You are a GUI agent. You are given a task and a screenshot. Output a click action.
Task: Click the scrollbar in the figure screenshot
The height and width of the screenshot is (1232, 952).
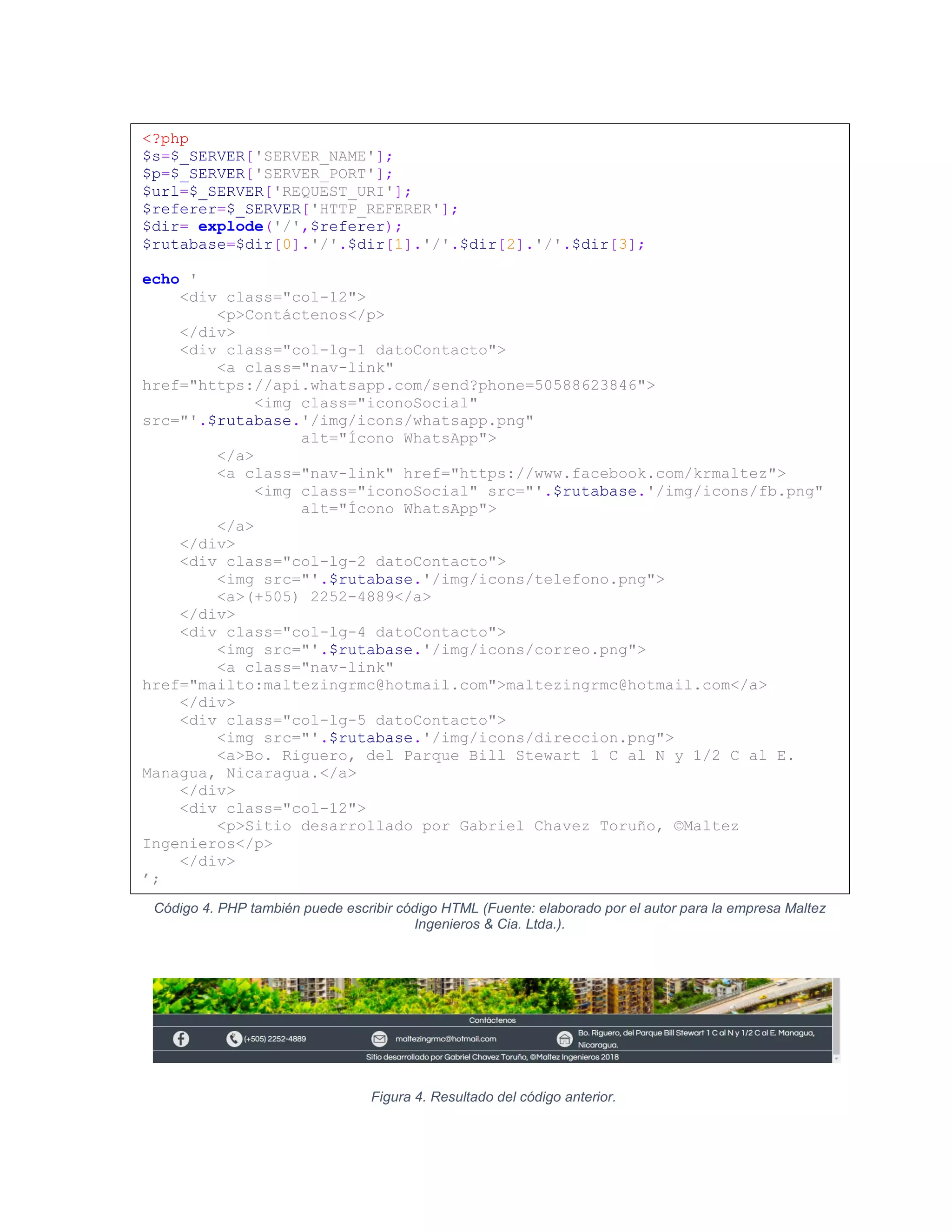(x=836, y=1020)
